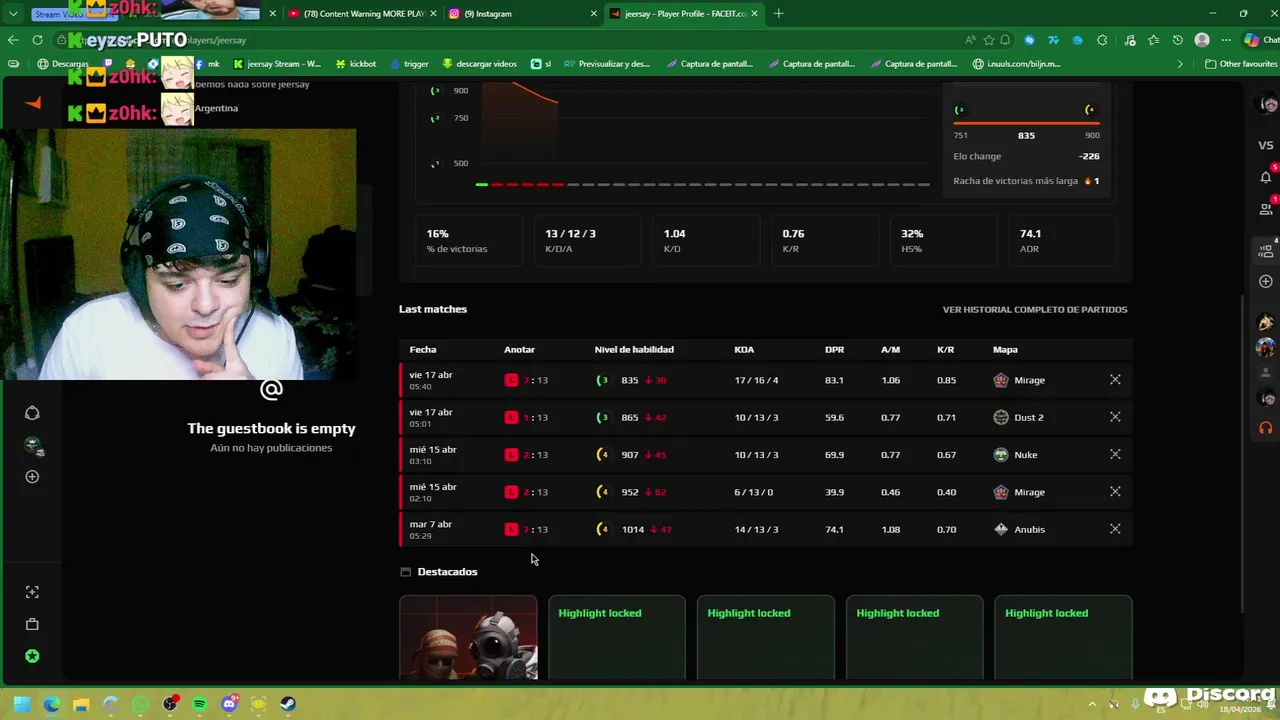Click the party icon with badge 4
Screen dimensions: 1280x720
[1266, 251]
